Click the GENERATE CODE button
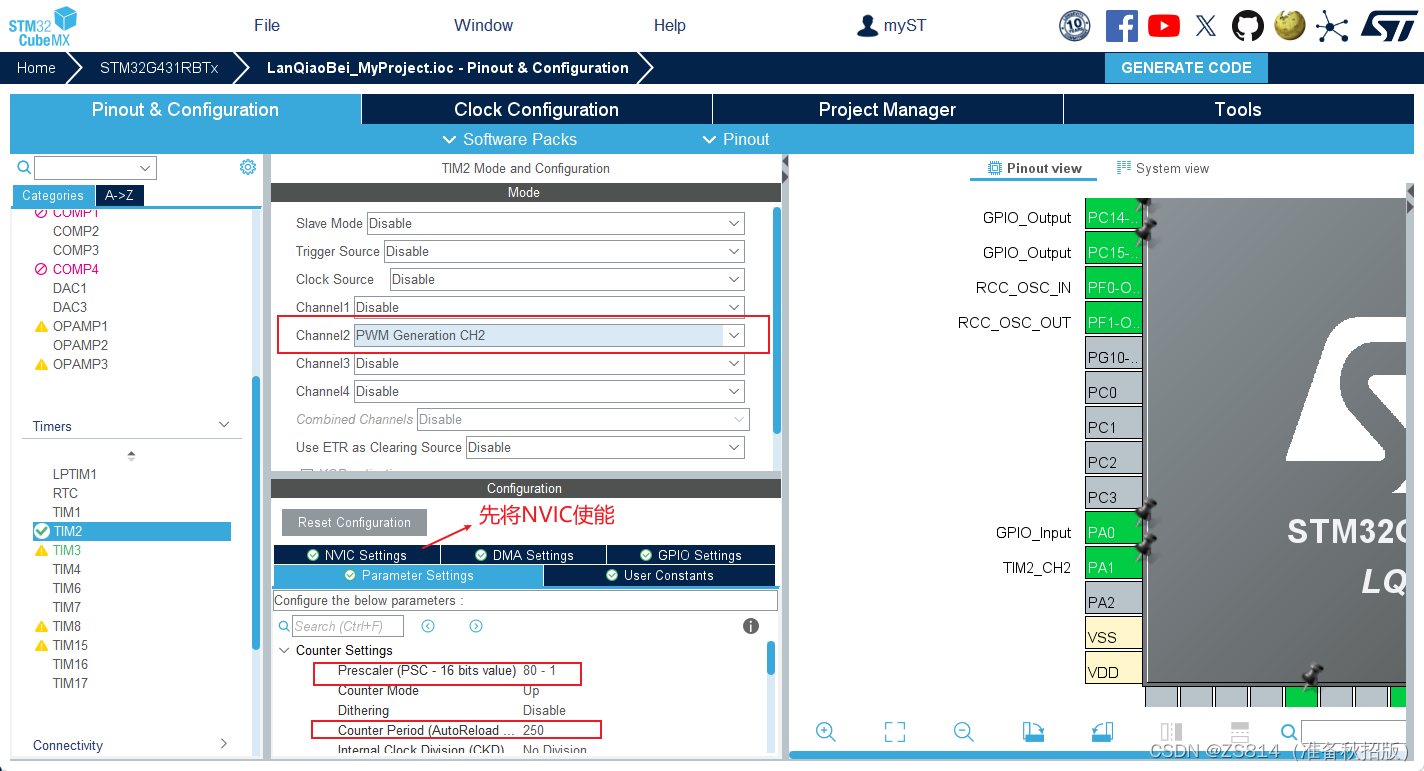Image resolution: width=1424 pixels, height=771 pixels. tap(1186, 68)
